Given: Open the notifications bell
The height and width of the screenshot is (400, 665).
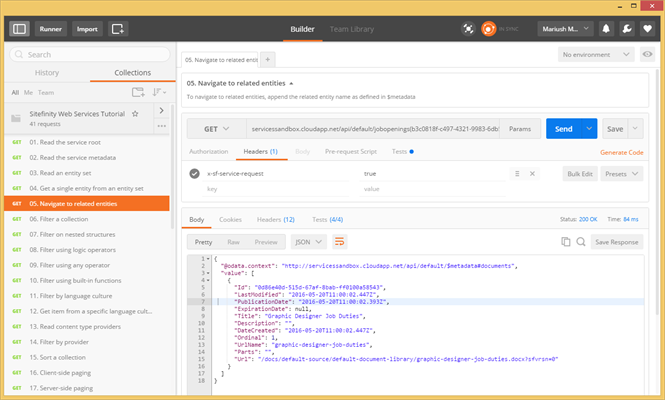Looking at the screenshot, I should (x=607, y=29).
